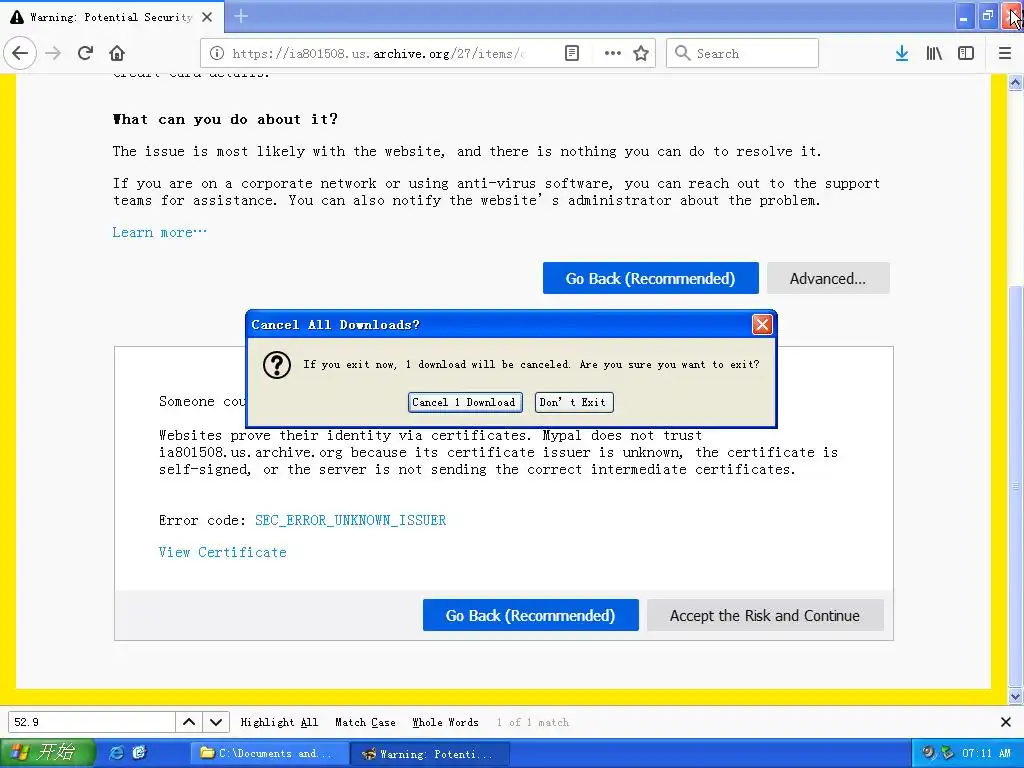Open the home page icon
1024x768 pixels.
coord(117,53)
